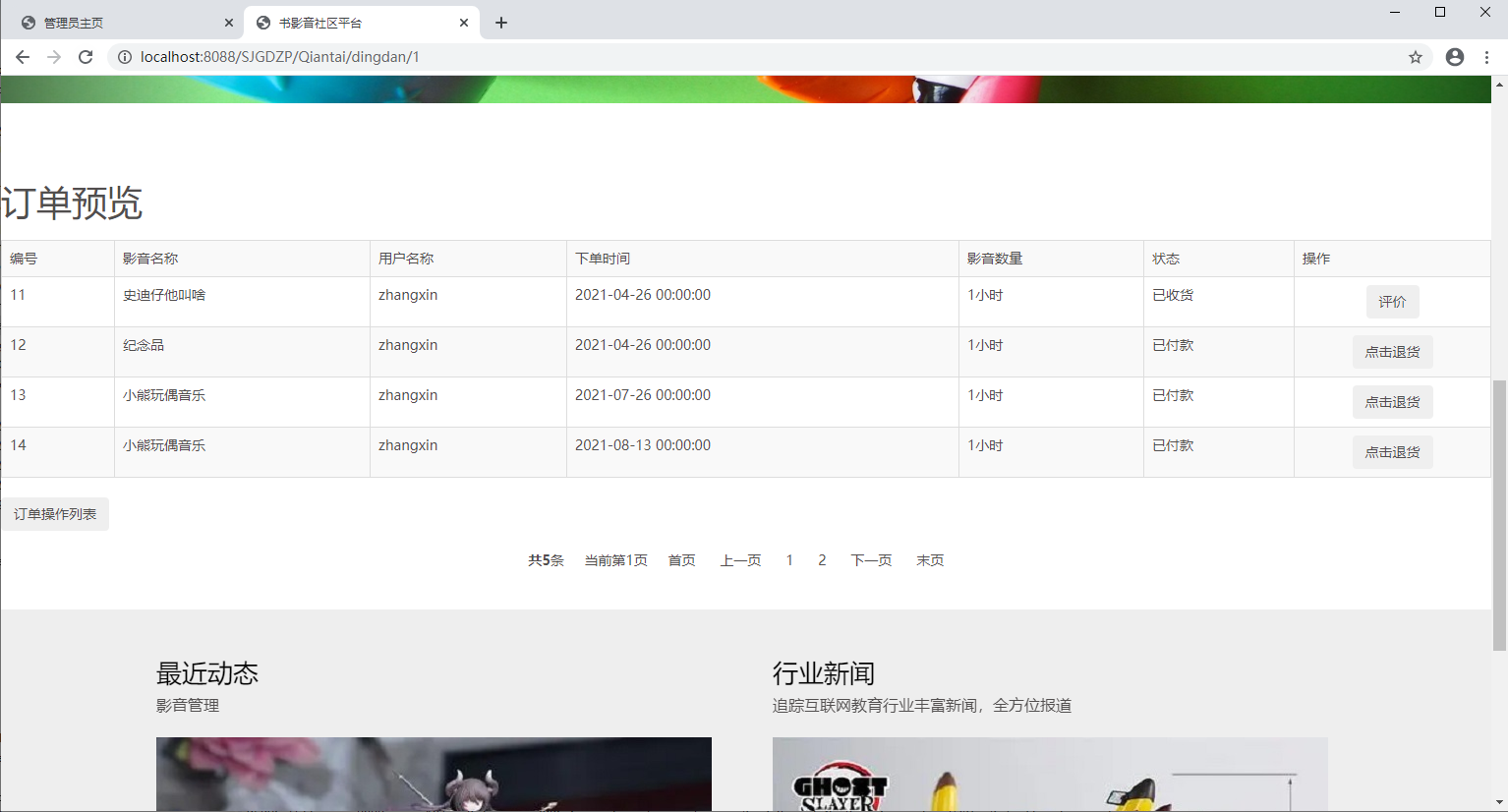Click 评价 button for order 11
This screenshot has height=812, width=1508.
pyautogui.click(x=1392, y=302)
